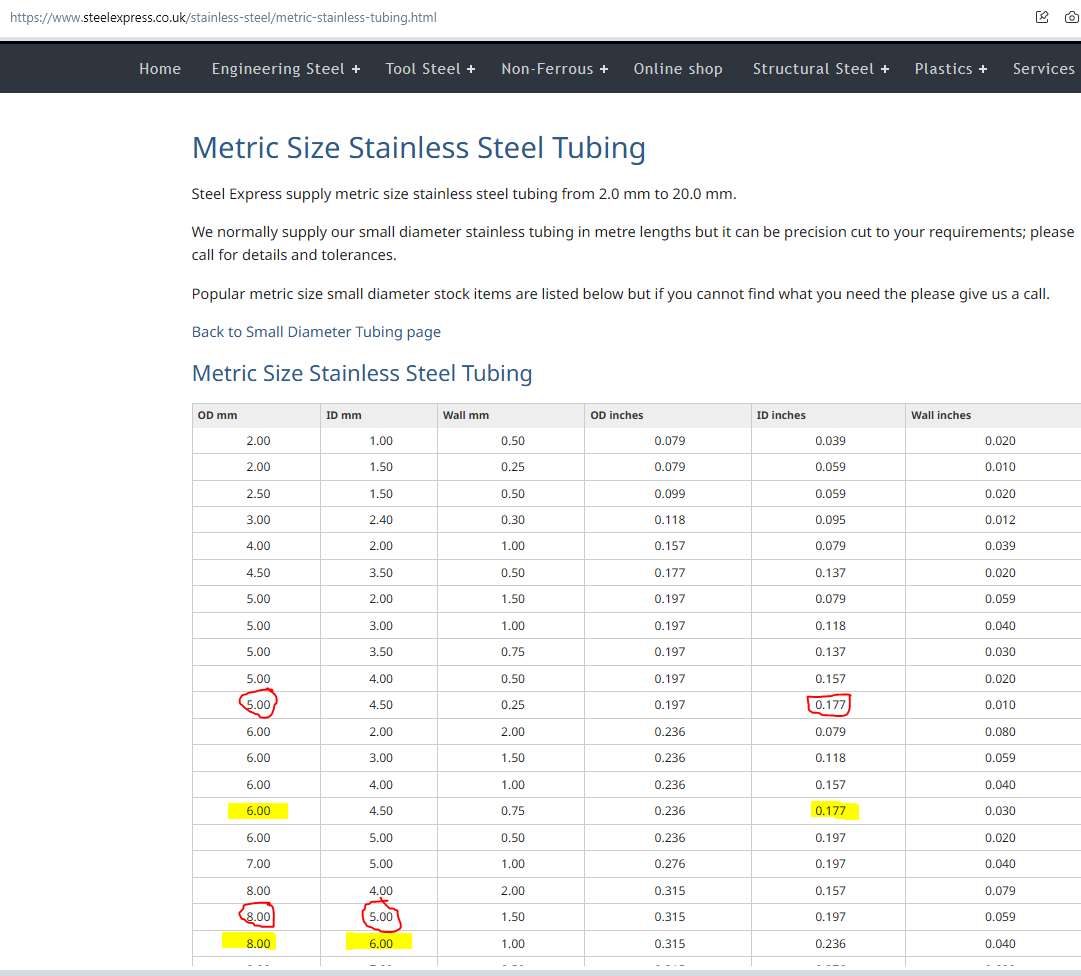Image resolution: width=1081 pixels, height=976 pixels.
Task: Select the 2.50 value in the OD mm column
Action: [x=259, y=494]
